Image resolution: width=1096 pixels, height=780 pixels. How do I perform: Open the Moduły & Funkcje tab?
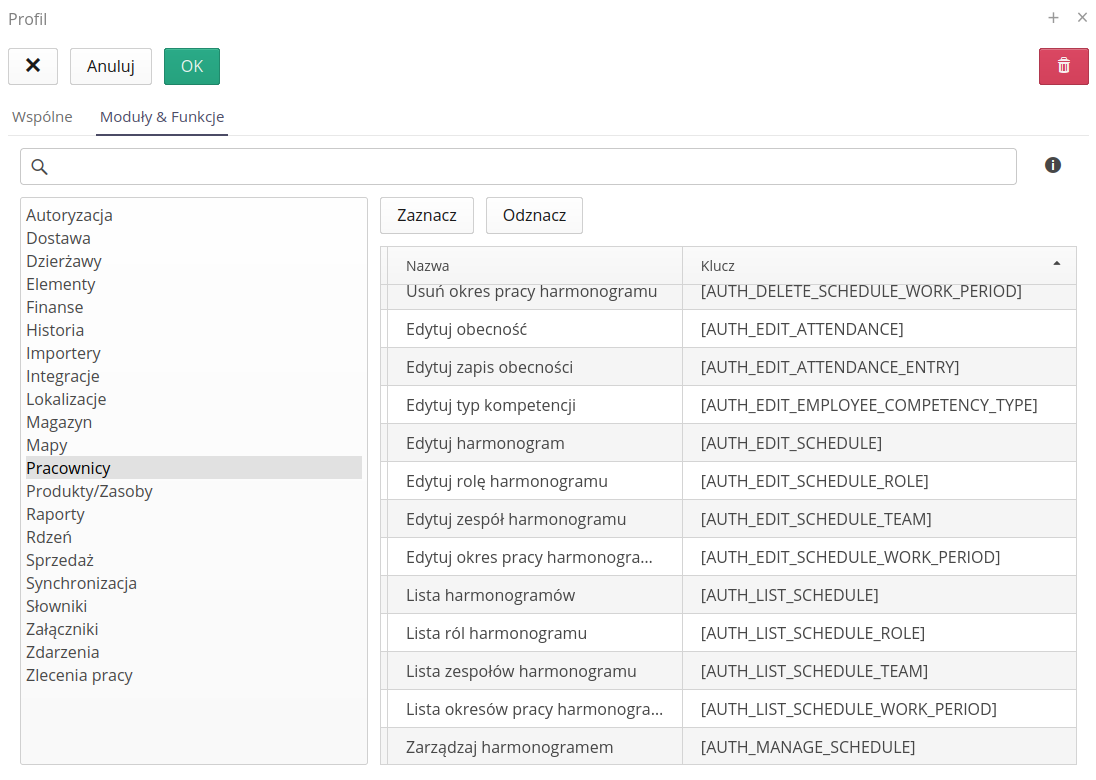click(162, 117)
